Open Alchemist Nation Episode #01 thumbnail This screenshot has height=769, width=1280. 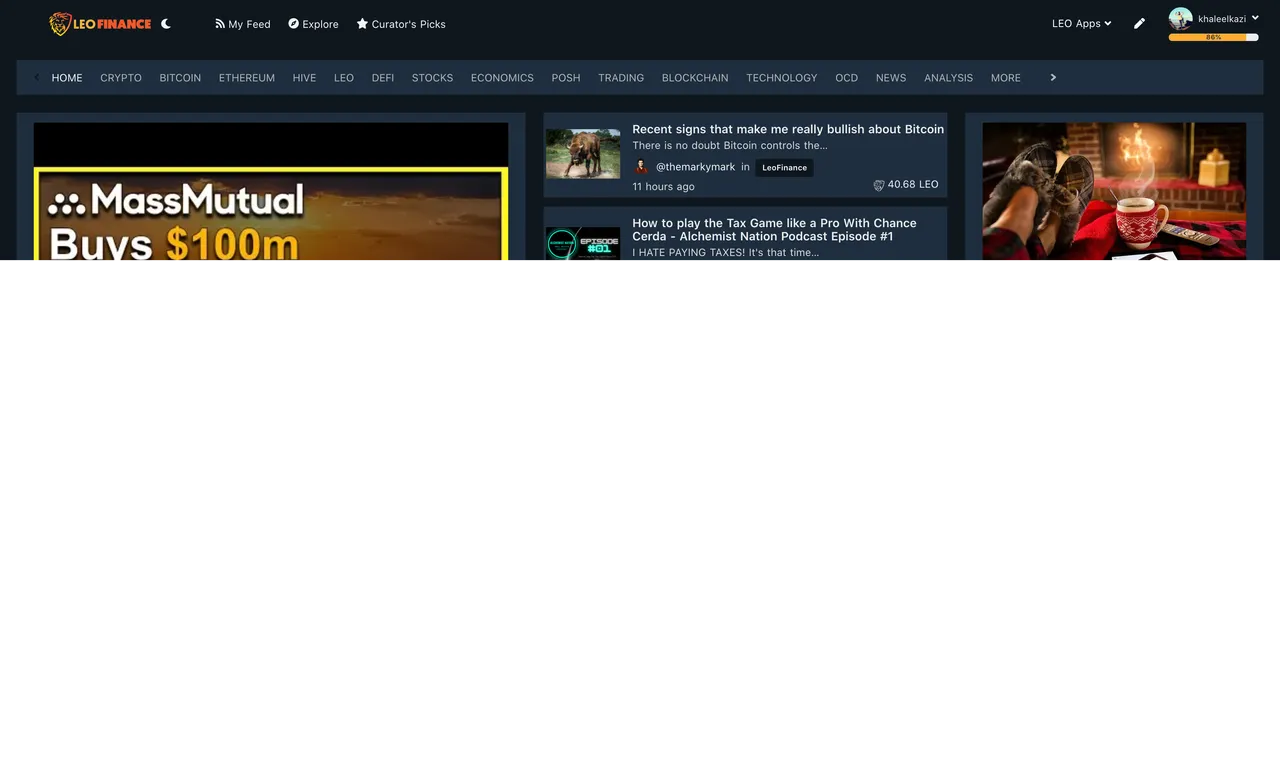pos(583,244)
